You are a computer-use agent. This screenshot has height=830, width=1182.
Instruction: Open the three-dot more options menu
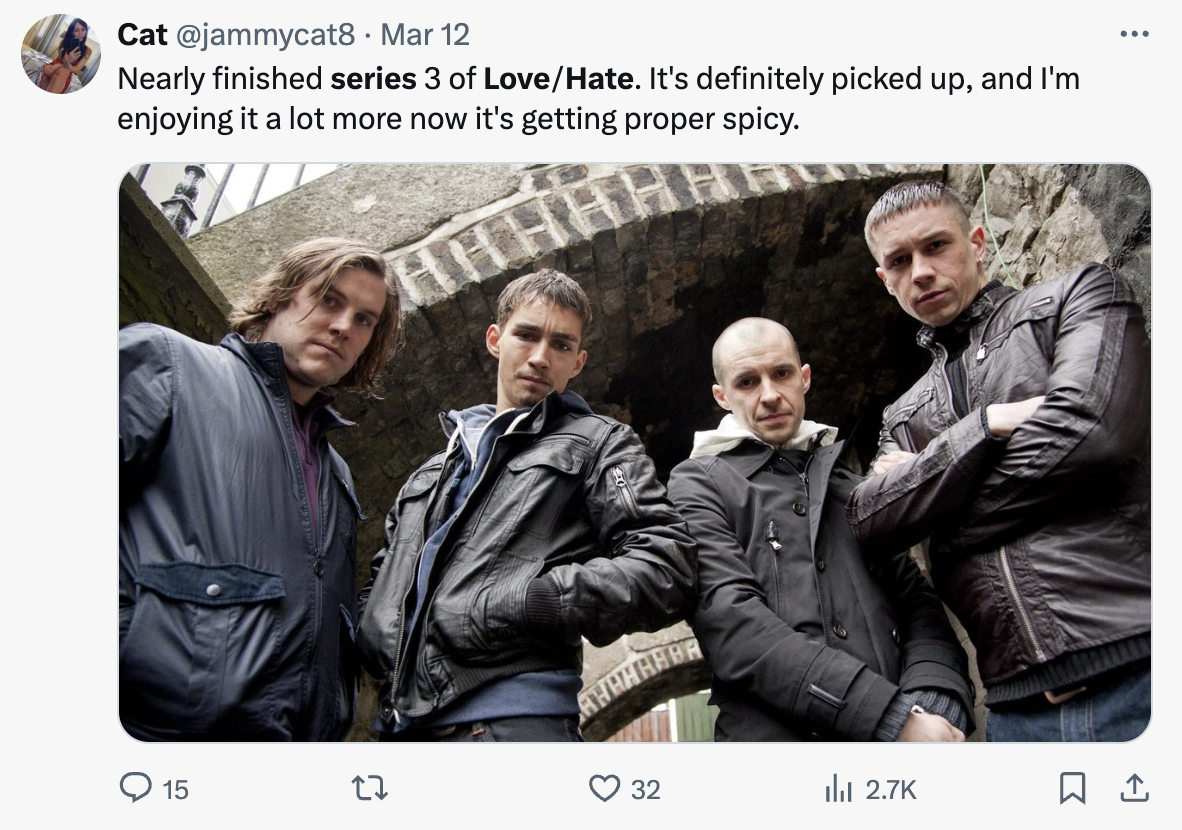point(1135,34)
